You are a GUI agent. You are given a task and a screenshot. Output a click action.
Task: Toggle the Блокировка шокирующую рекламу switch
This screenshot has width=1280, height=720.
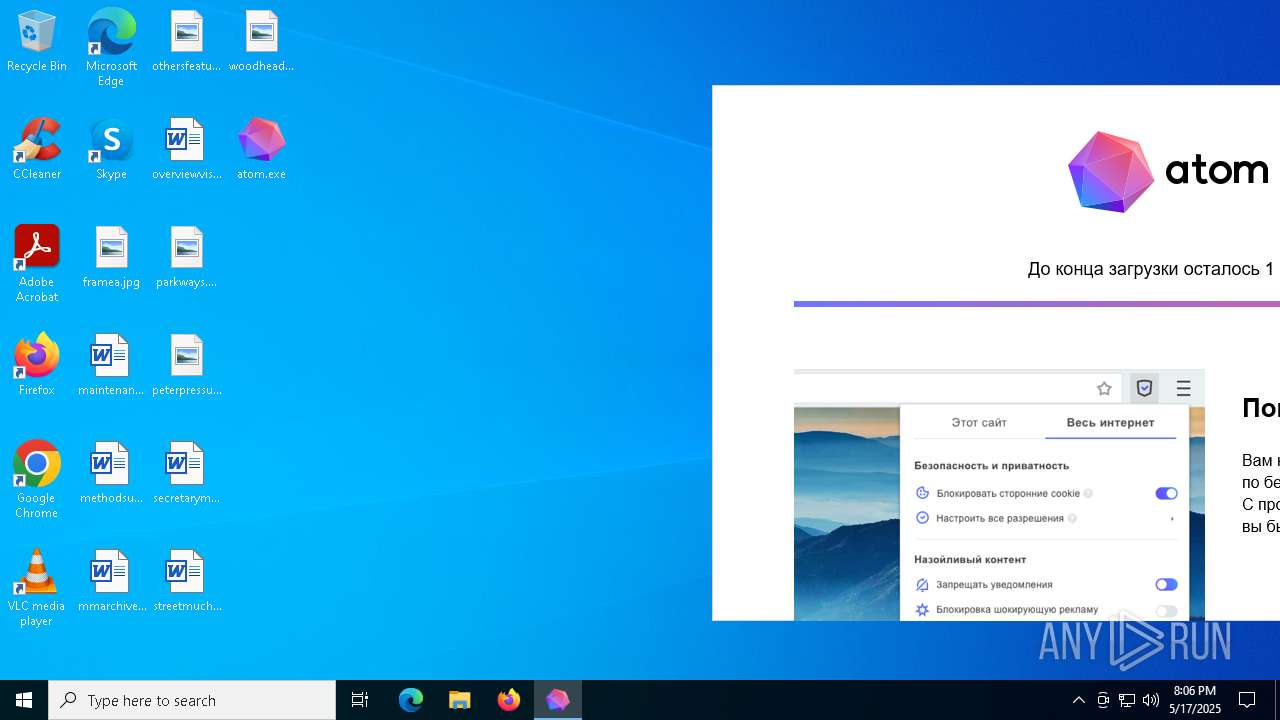[x=1166, y=610]
